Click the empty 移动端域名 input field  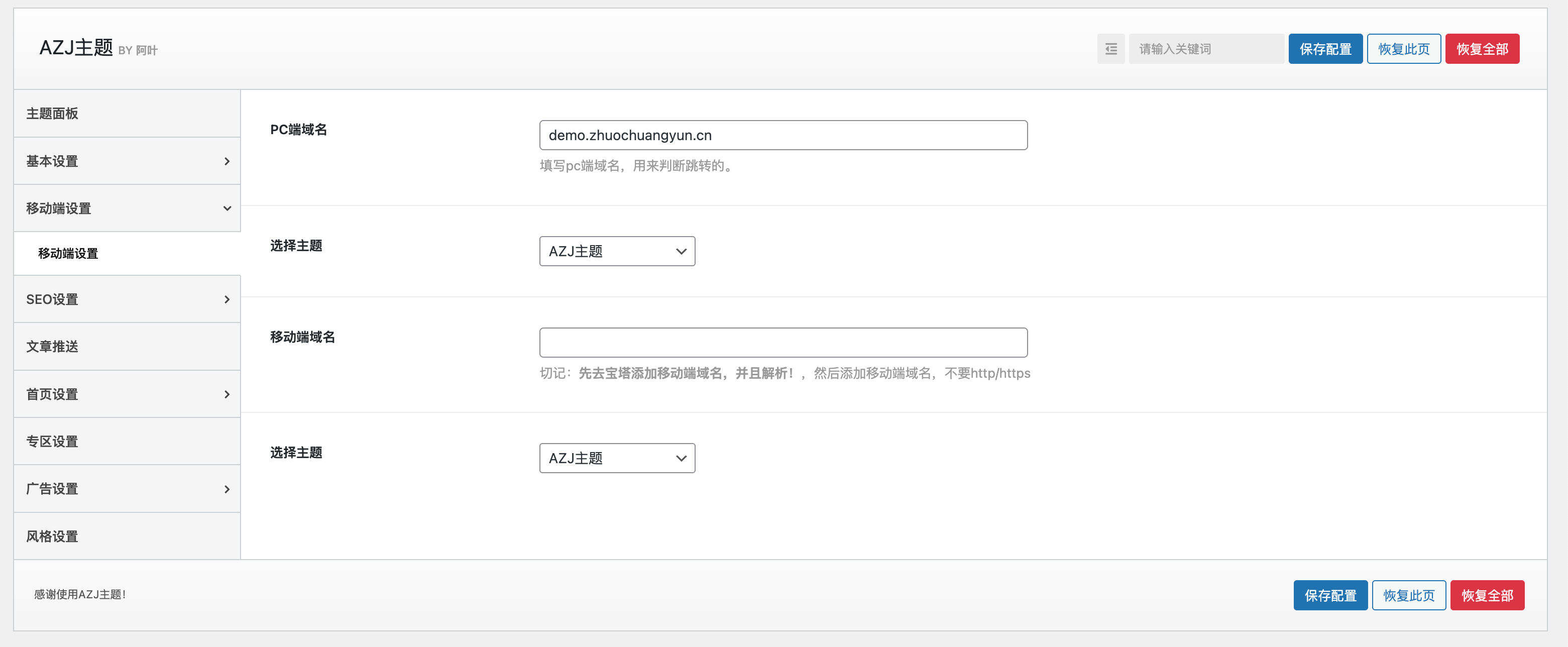(x=783, y=342)
